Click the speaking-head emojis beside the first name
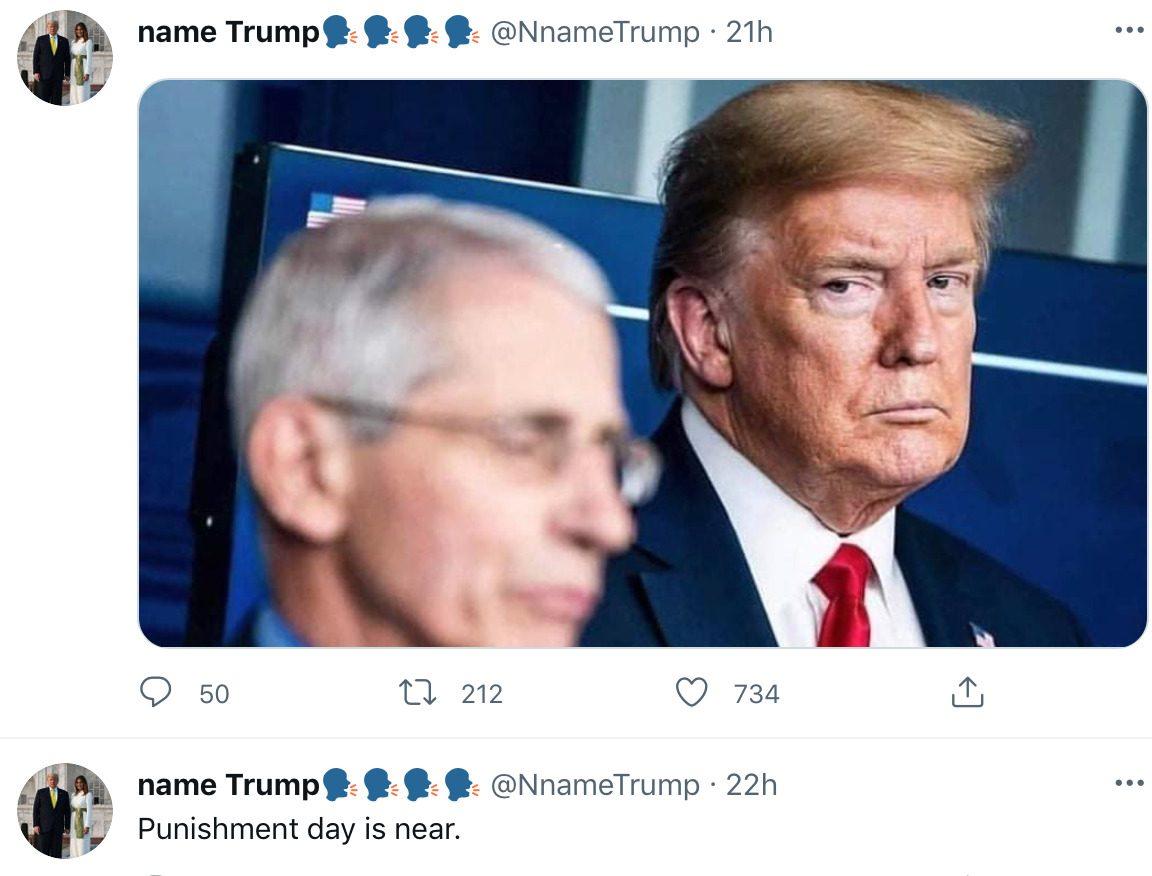Screen dimensions: 1152x876 tap(401, 33)
